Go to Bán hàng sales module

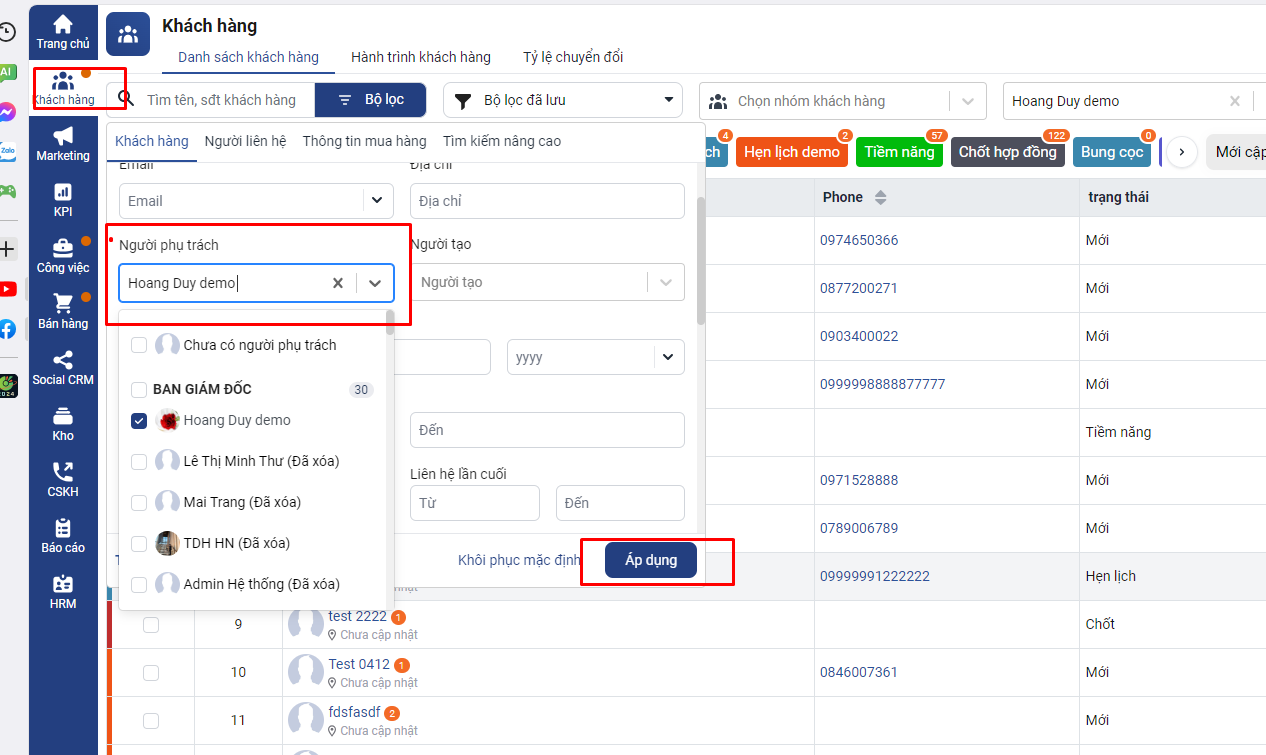click(x=63, y=311)
